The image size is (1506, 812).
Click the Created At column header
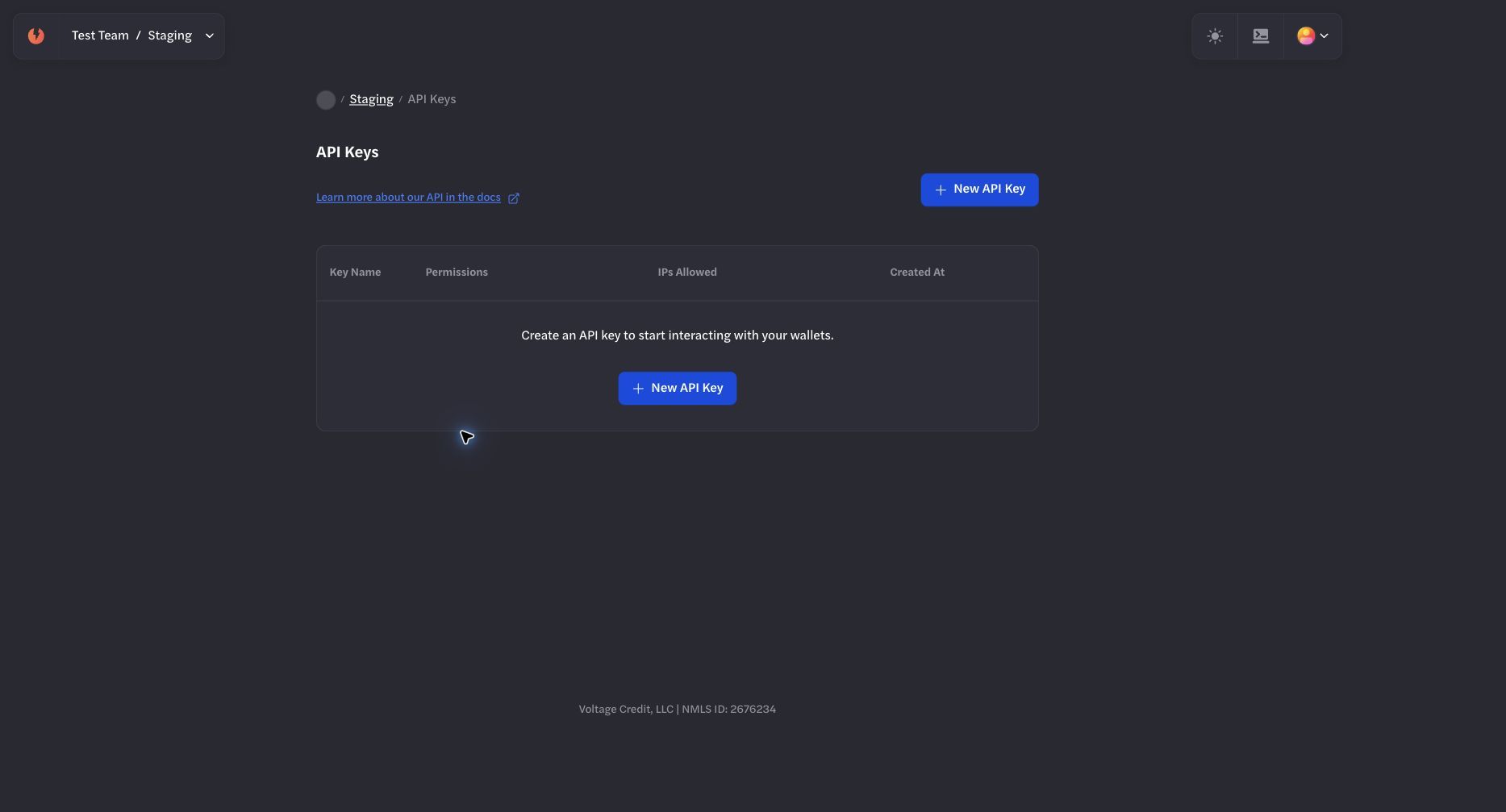(917, 273)
